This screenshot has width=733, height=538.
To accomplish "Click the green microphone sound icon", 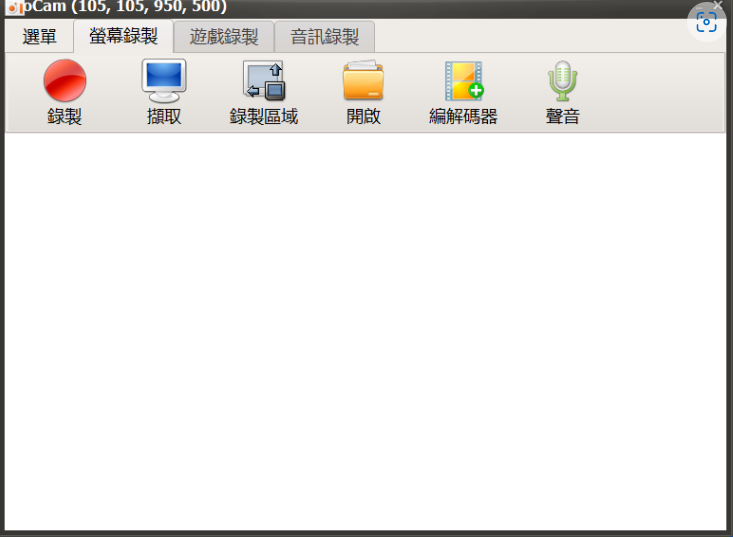I will point(563,81).
